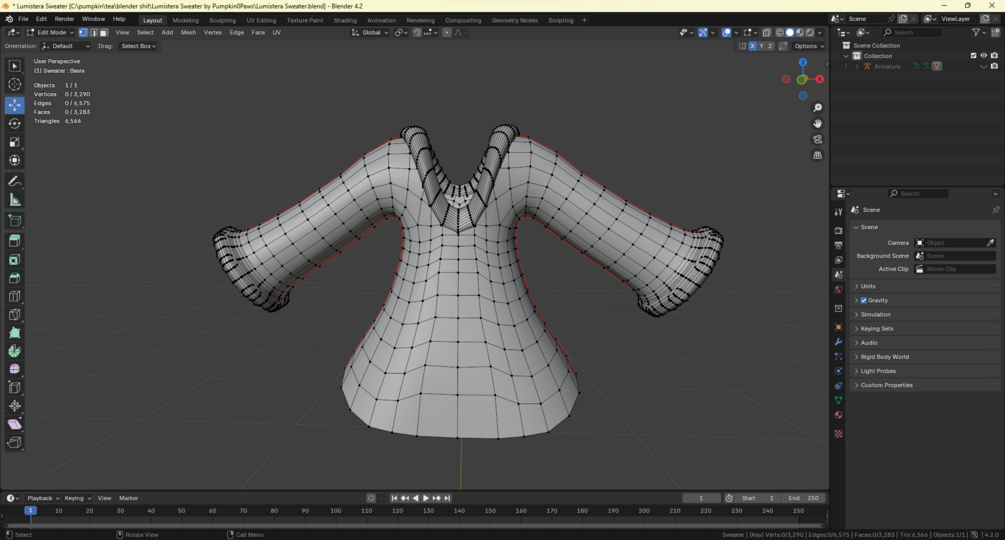Image resolution: width=1005 pixels, height=540 pixels.
Task: Toggle camera view using the viewport camera icon
Action: (x=817, y=139)
